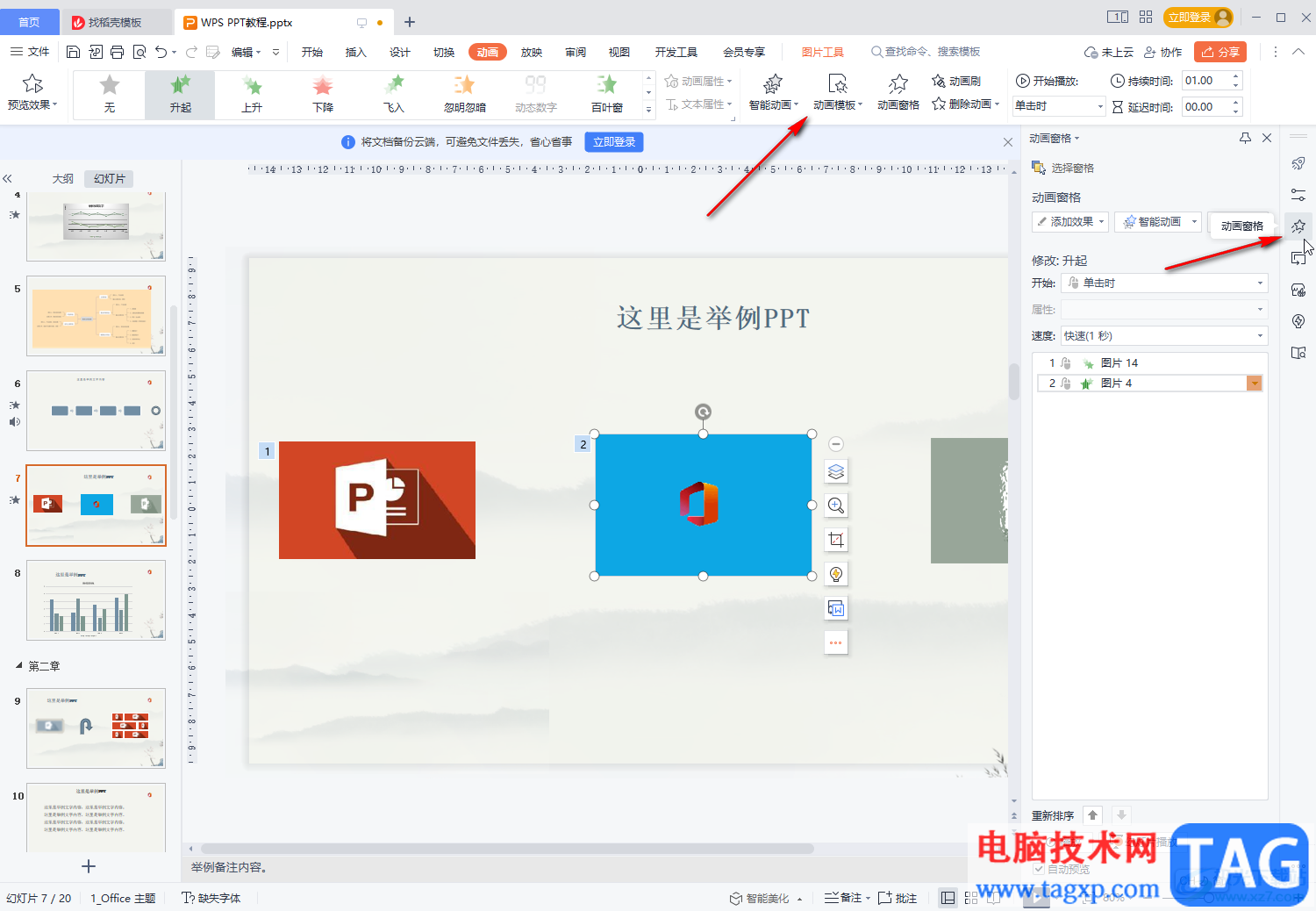Viewport: 1316px width, 911px height.
Task: Dismiss the cloud backup notification bar
Action: 1008,142
